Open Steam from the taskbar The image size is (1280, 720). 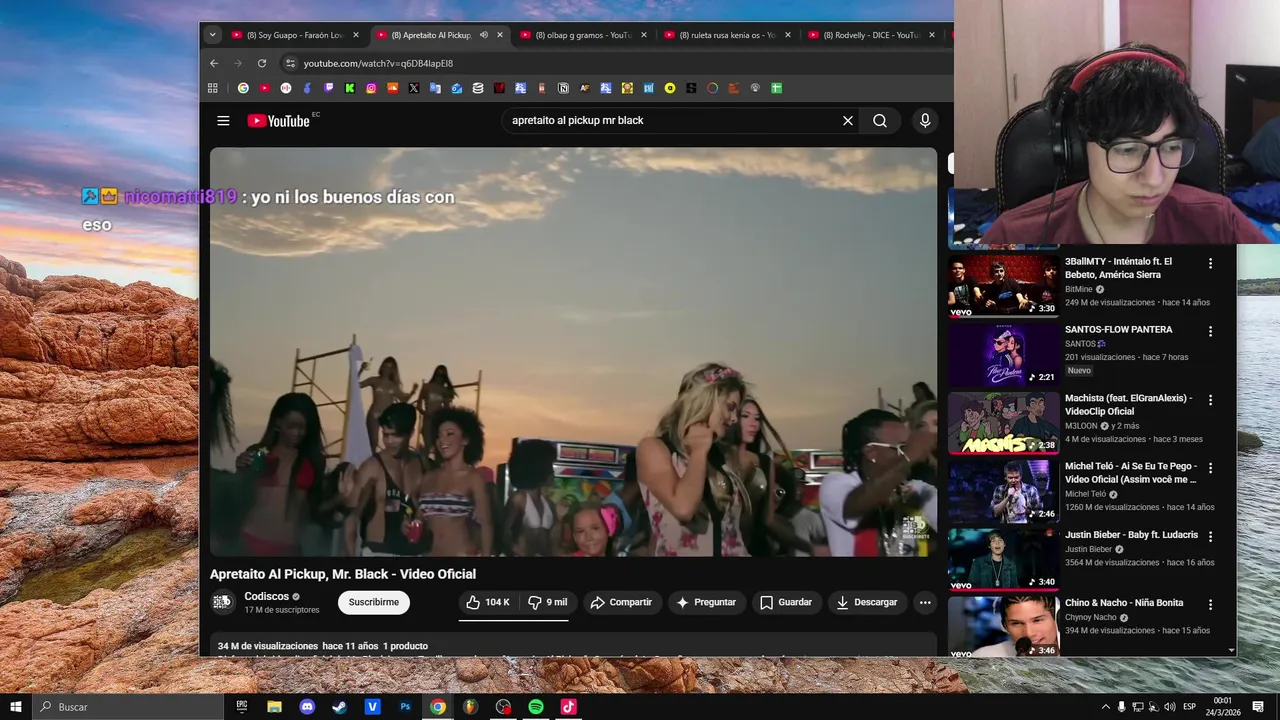[x=340, y=707]
